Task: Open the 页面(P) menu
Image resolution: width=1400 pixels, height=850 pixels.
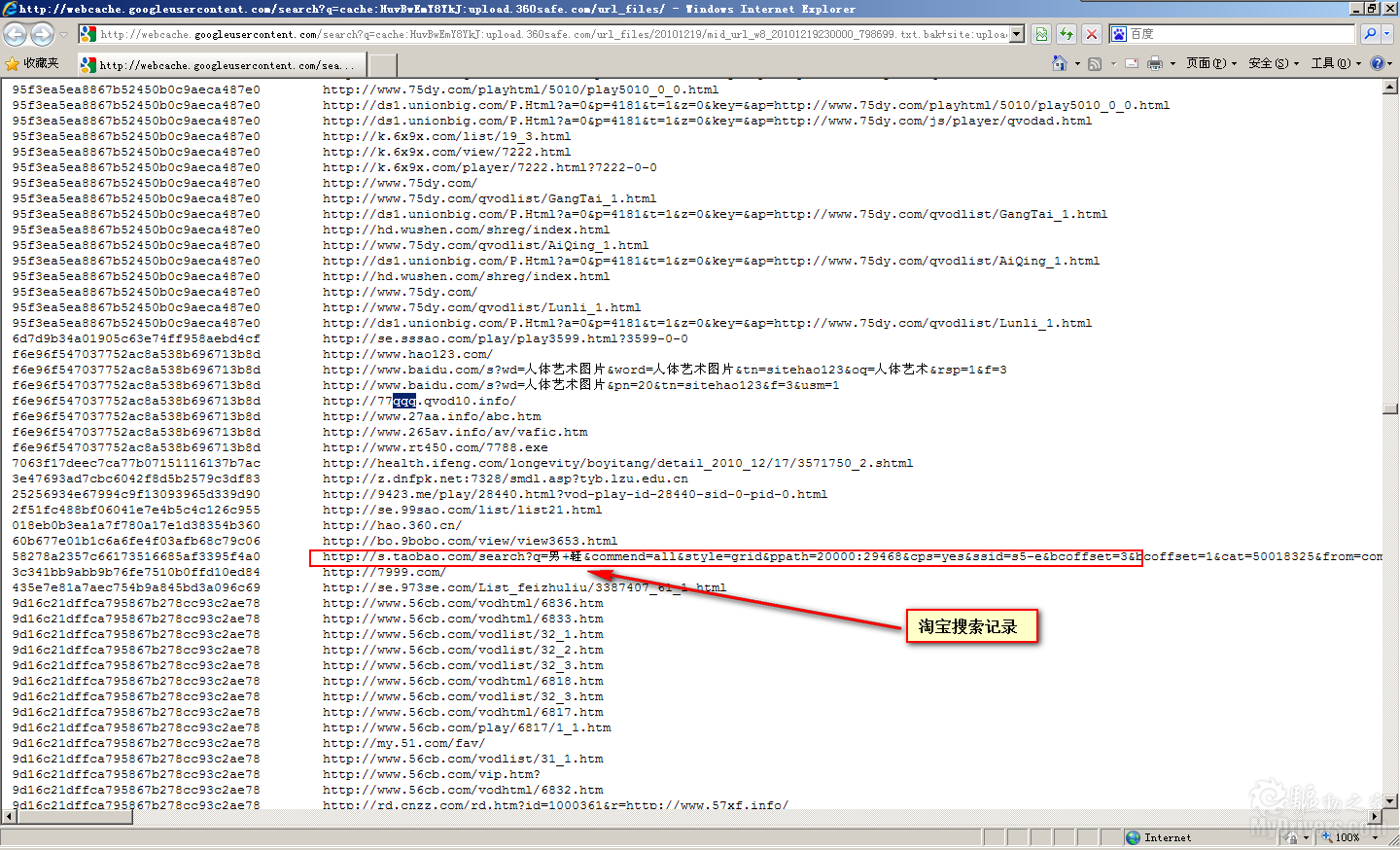Action: (x=1211, y=63)
